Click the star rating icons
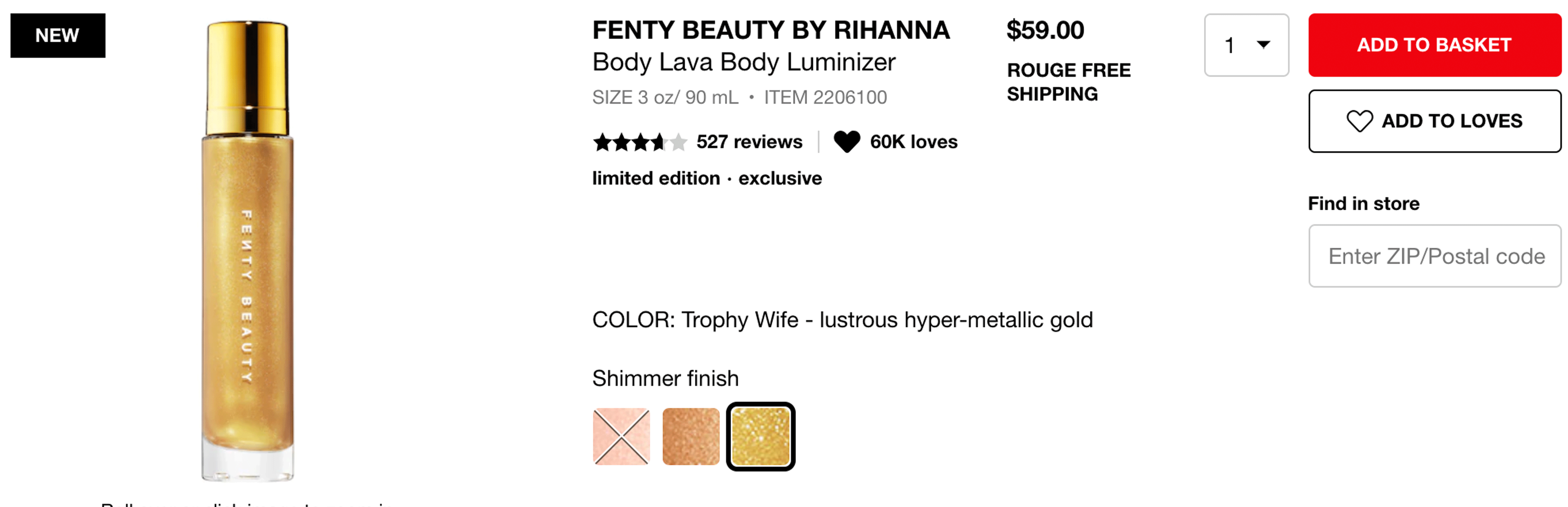Image resolution: width=1568 pixels, height=507 pixels. [640, 142]
